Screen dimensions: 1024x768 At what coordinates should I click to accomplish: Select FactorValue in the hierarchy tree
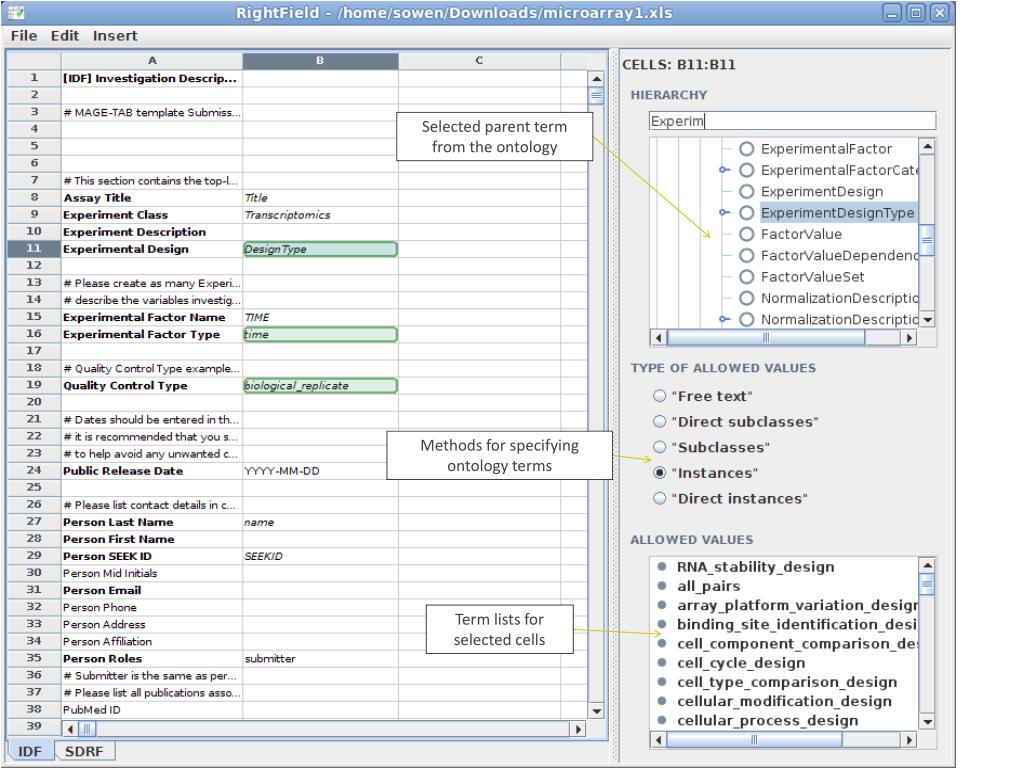pos(801,234)
